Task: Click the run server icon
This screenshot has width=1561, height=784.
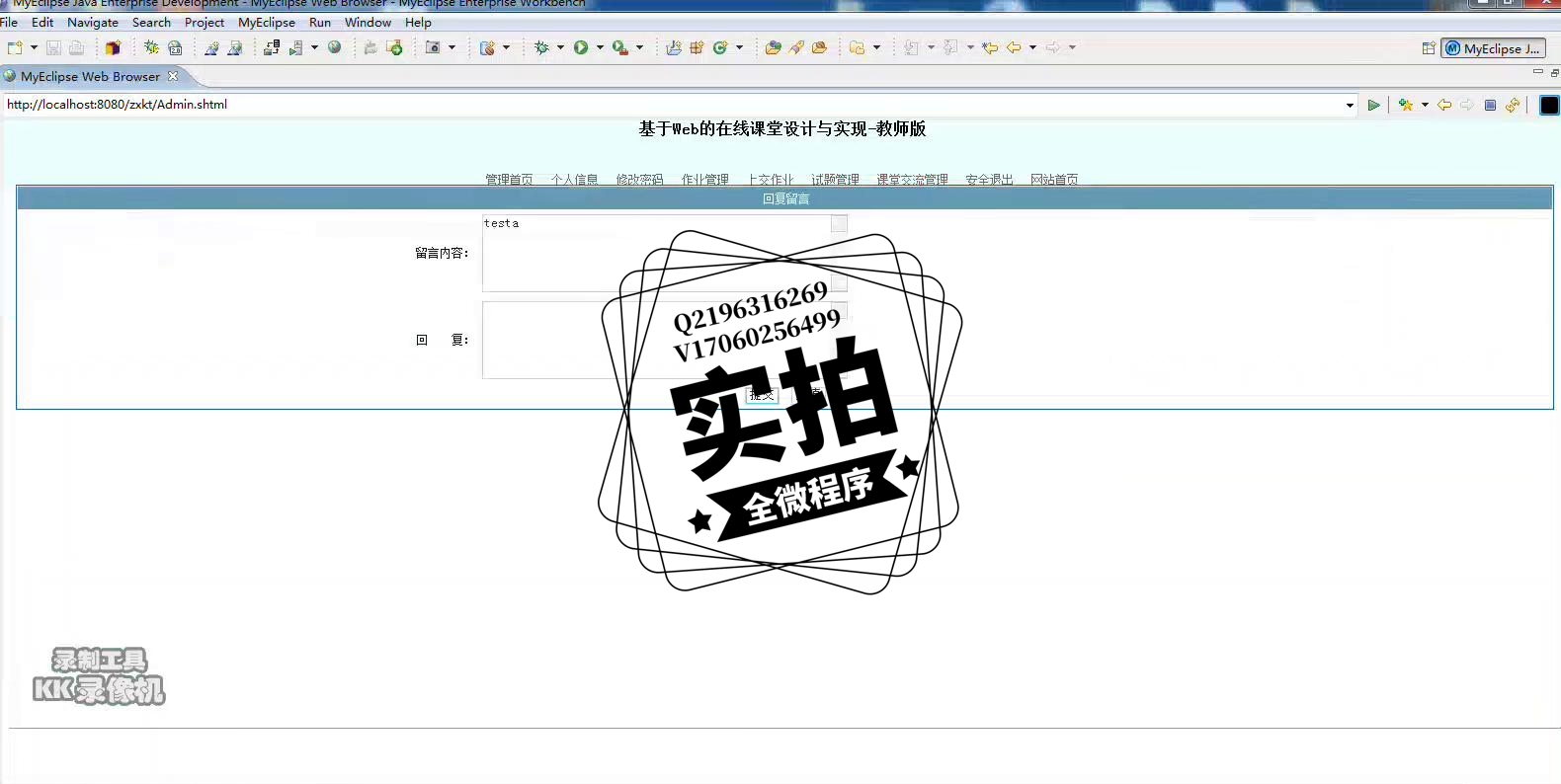Action: (x=295, y=47)
